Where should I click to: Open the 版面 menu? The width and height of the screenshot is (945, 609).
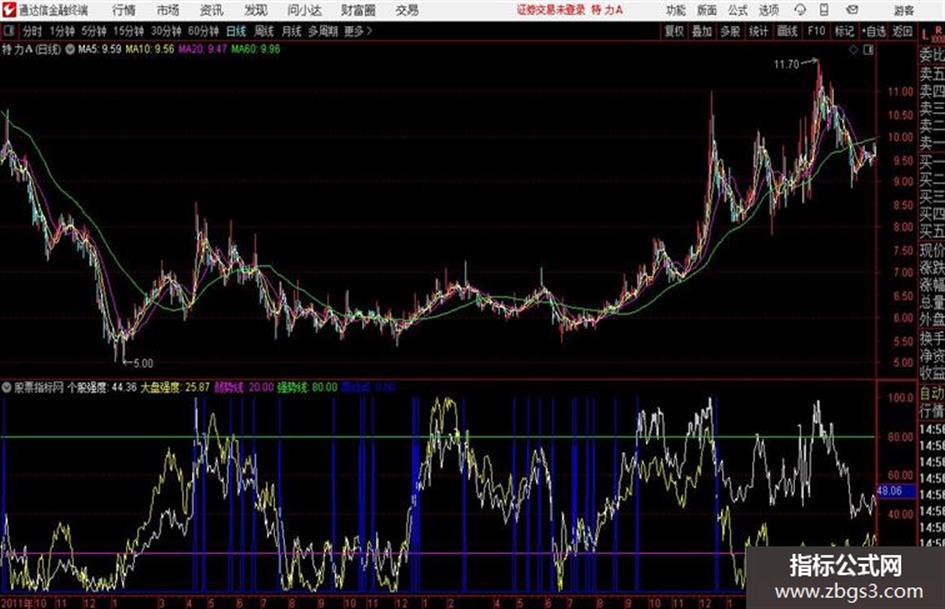(x=706, y=10)
